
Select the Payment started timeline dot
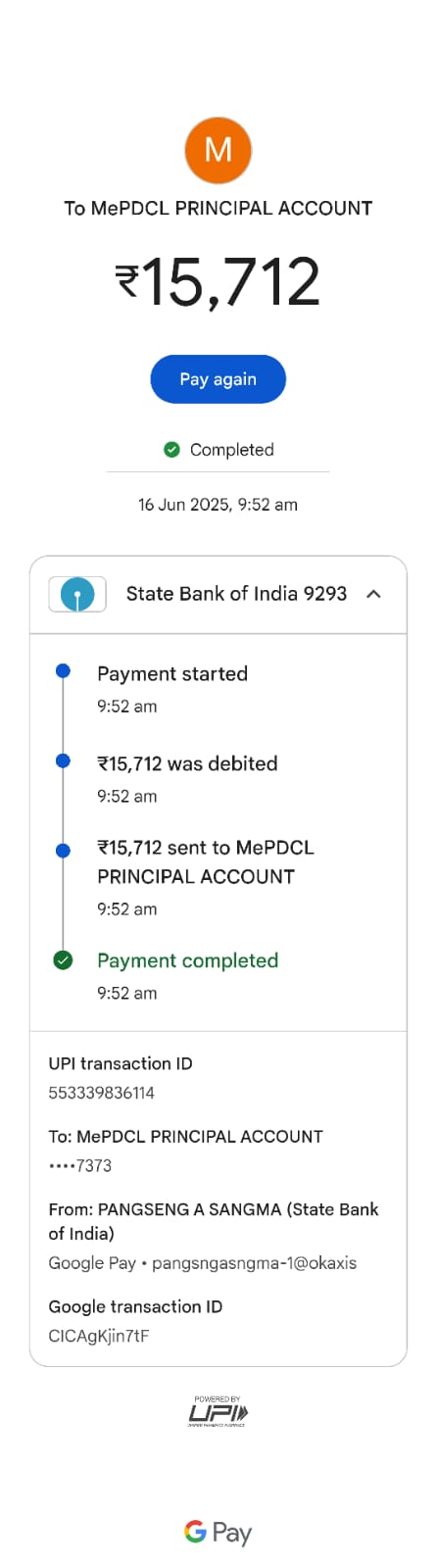click(x=63, y=671)
